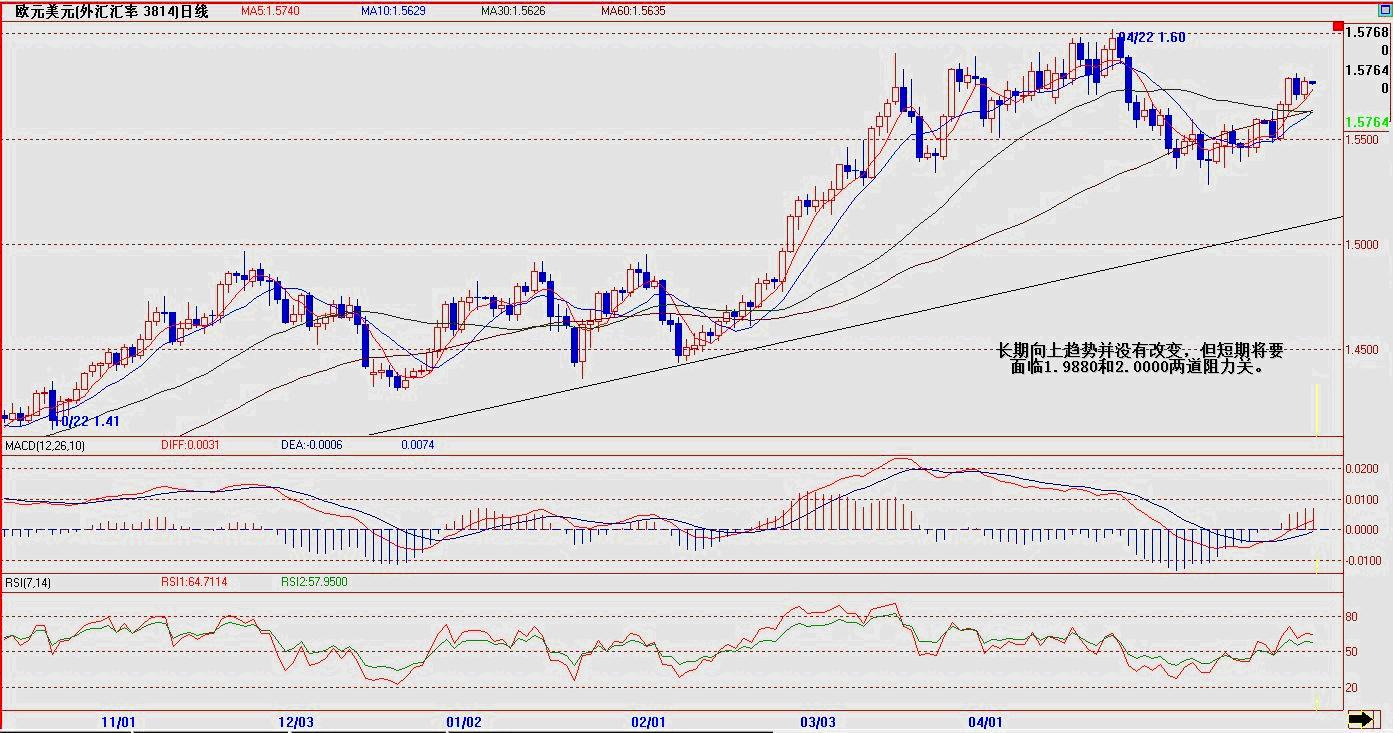Click the 03/03 date label
Screen dimensions: 1393x733
click(x=817, y=721)
